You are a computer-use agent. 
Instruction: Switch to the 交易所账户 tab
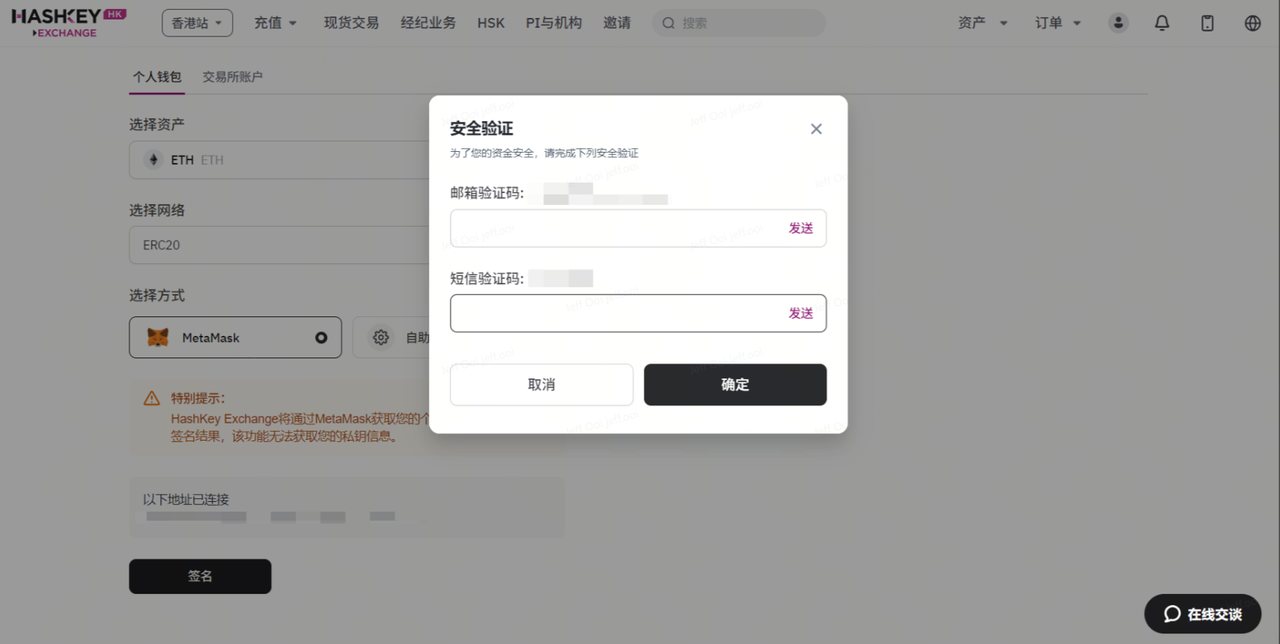point(232,77)
